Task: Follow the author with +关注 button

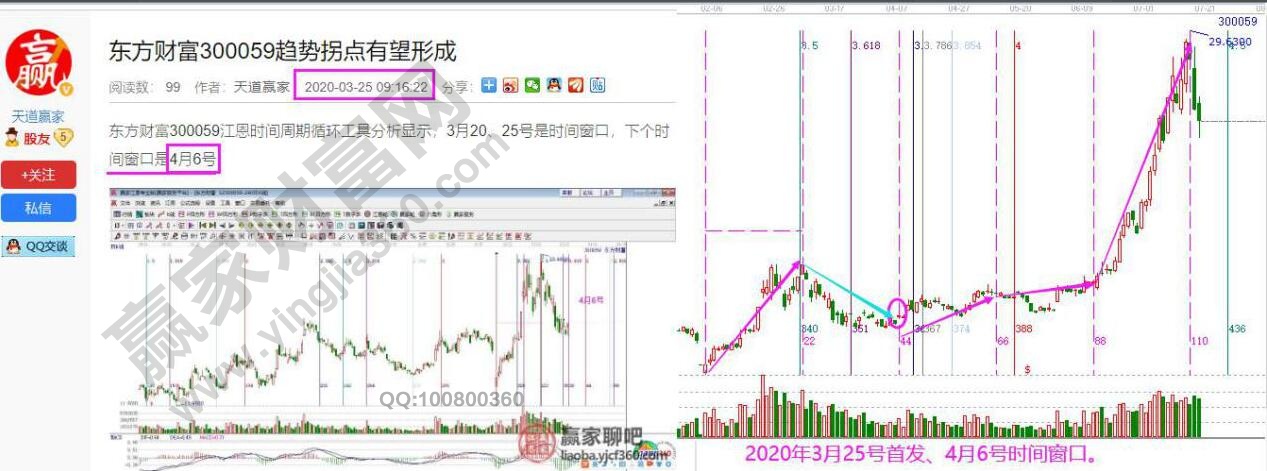Action: click(38, 175)
